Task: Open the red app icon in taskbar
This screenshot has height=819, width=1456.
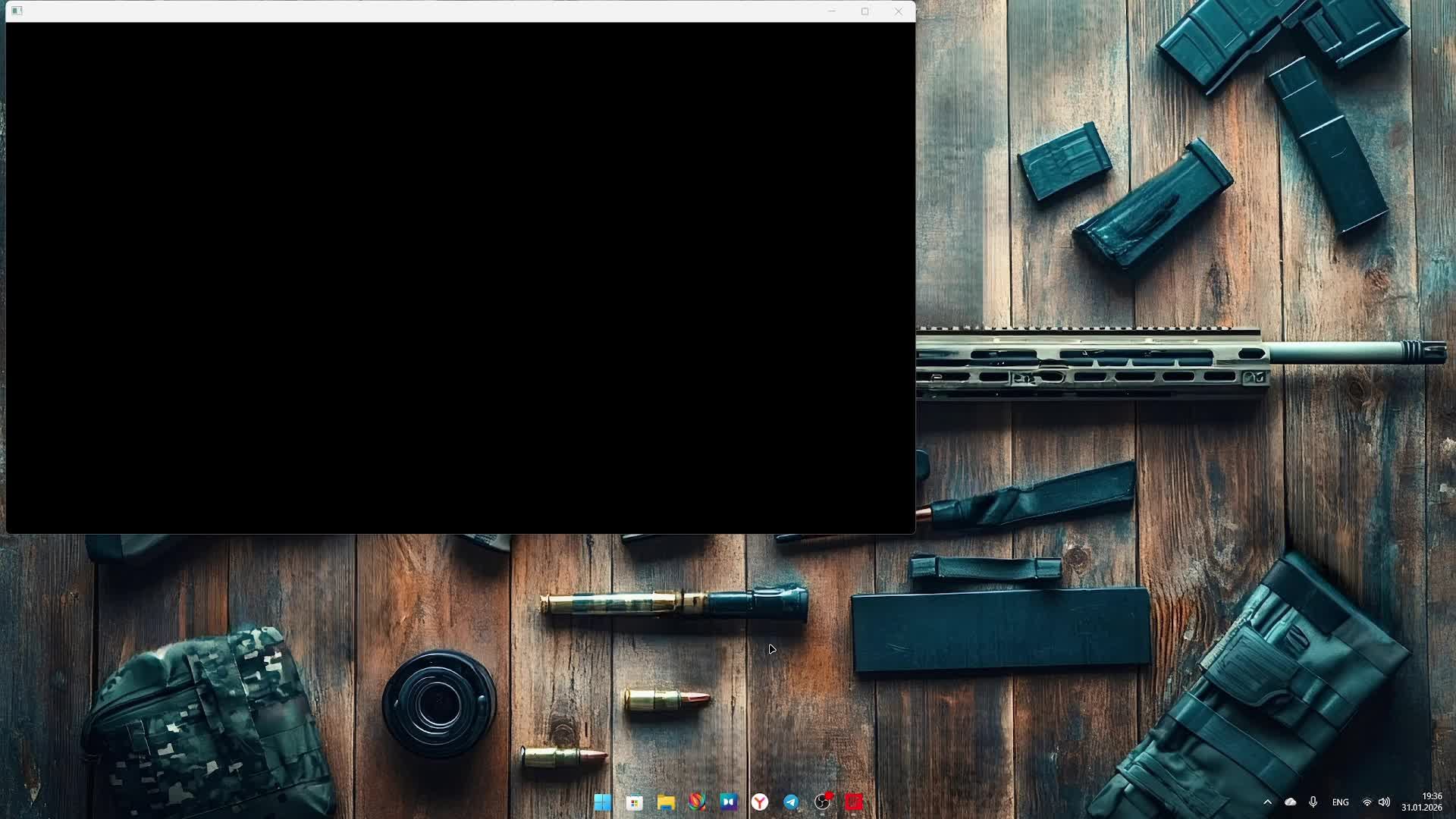Action: [x=854, y=802]
